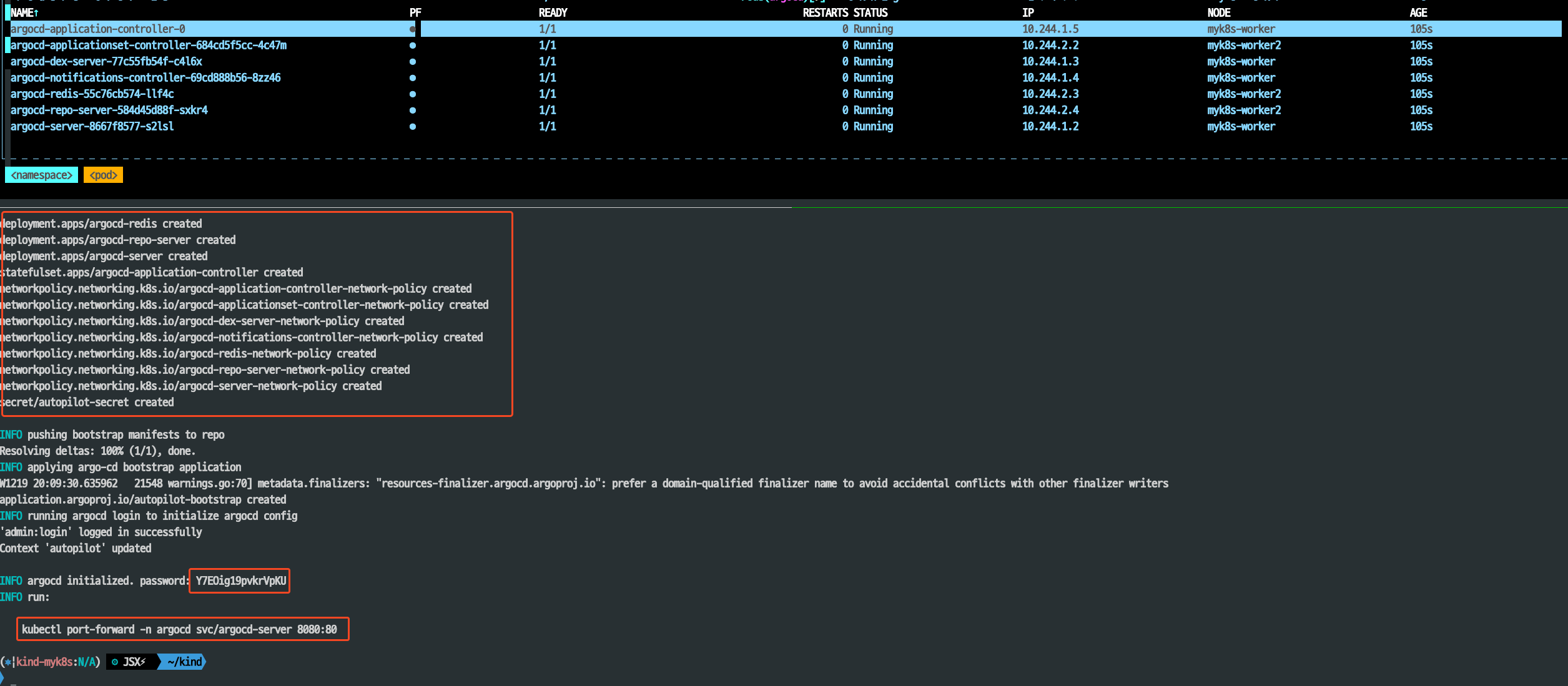Select the <pod> breadcrumb
This screenshot has width=1568, height=686.
tap(104, 175)
